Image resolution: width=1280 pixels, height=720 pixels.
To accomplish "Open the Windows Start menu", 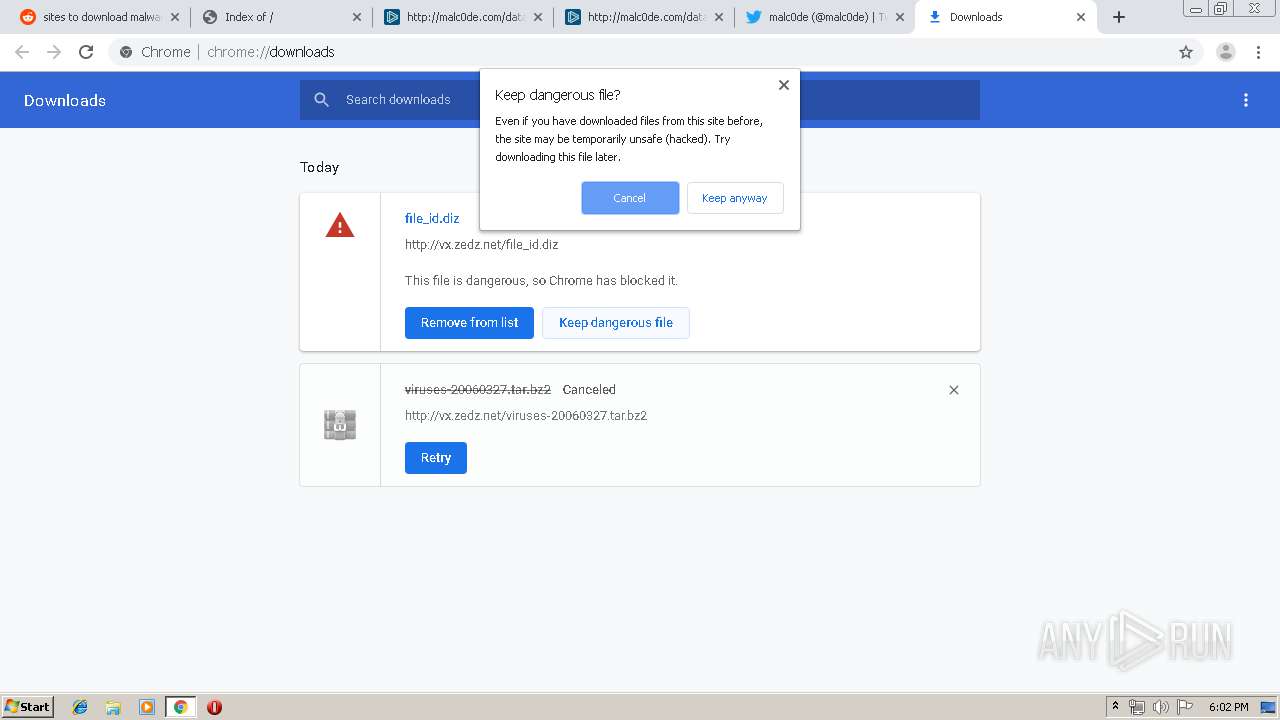I will point(28,707).
